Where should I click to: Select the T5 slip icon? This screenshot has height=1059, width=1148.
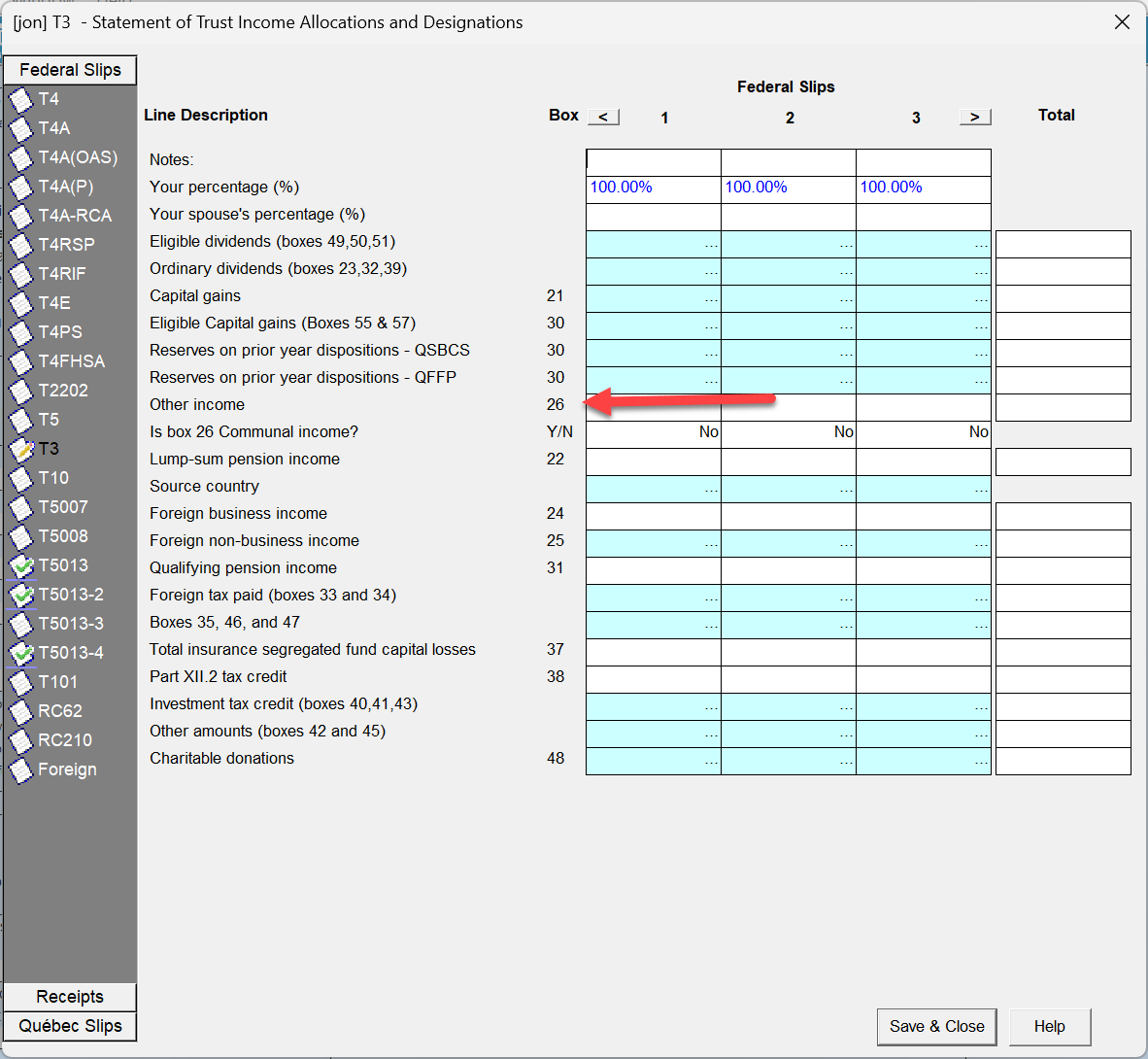pos(21,420)
